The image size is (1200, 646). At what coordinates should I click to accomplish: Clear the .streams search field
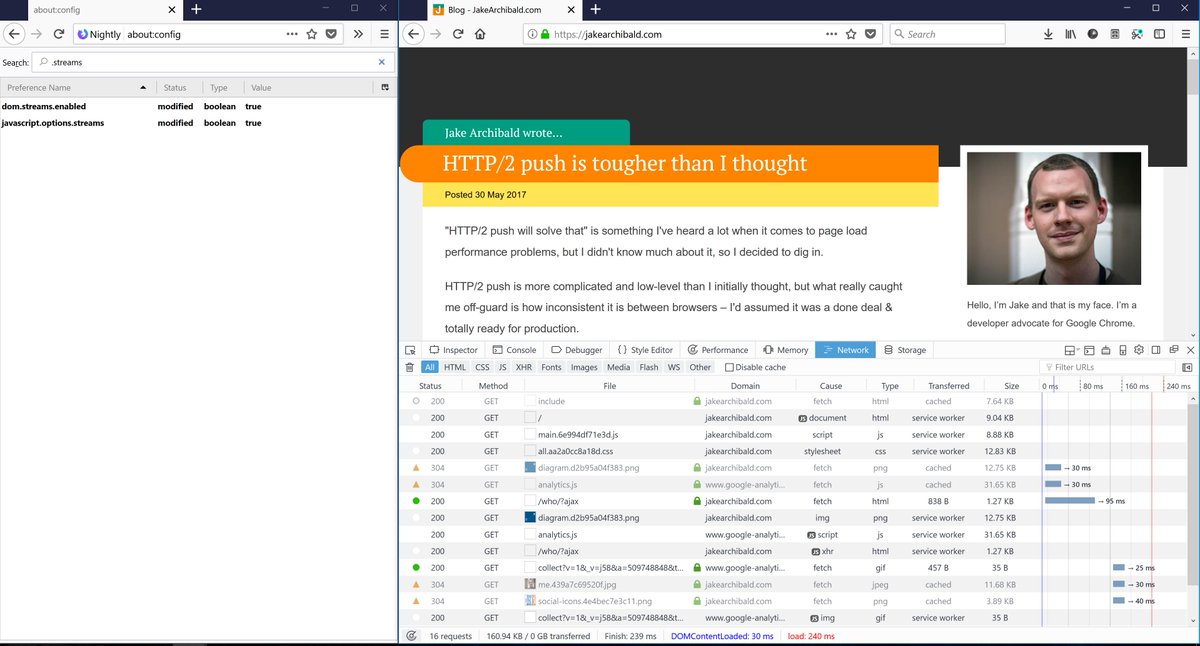381,62
